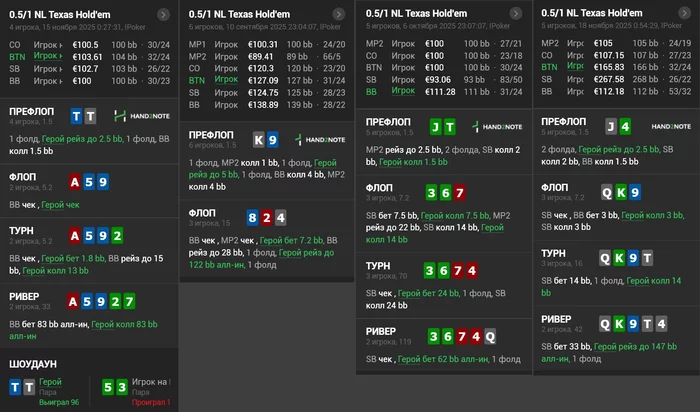The height and width of the screenshot is (412, 700).
Task: Click the ШОУДАУН heading
Action: [33, 364]
